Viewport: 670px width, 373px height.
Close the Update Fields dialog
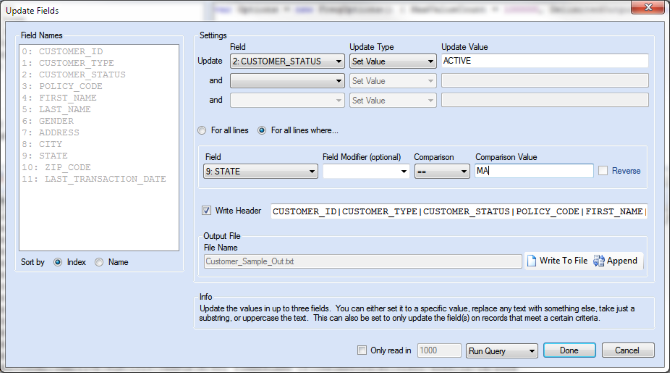[x=648, y=7]
